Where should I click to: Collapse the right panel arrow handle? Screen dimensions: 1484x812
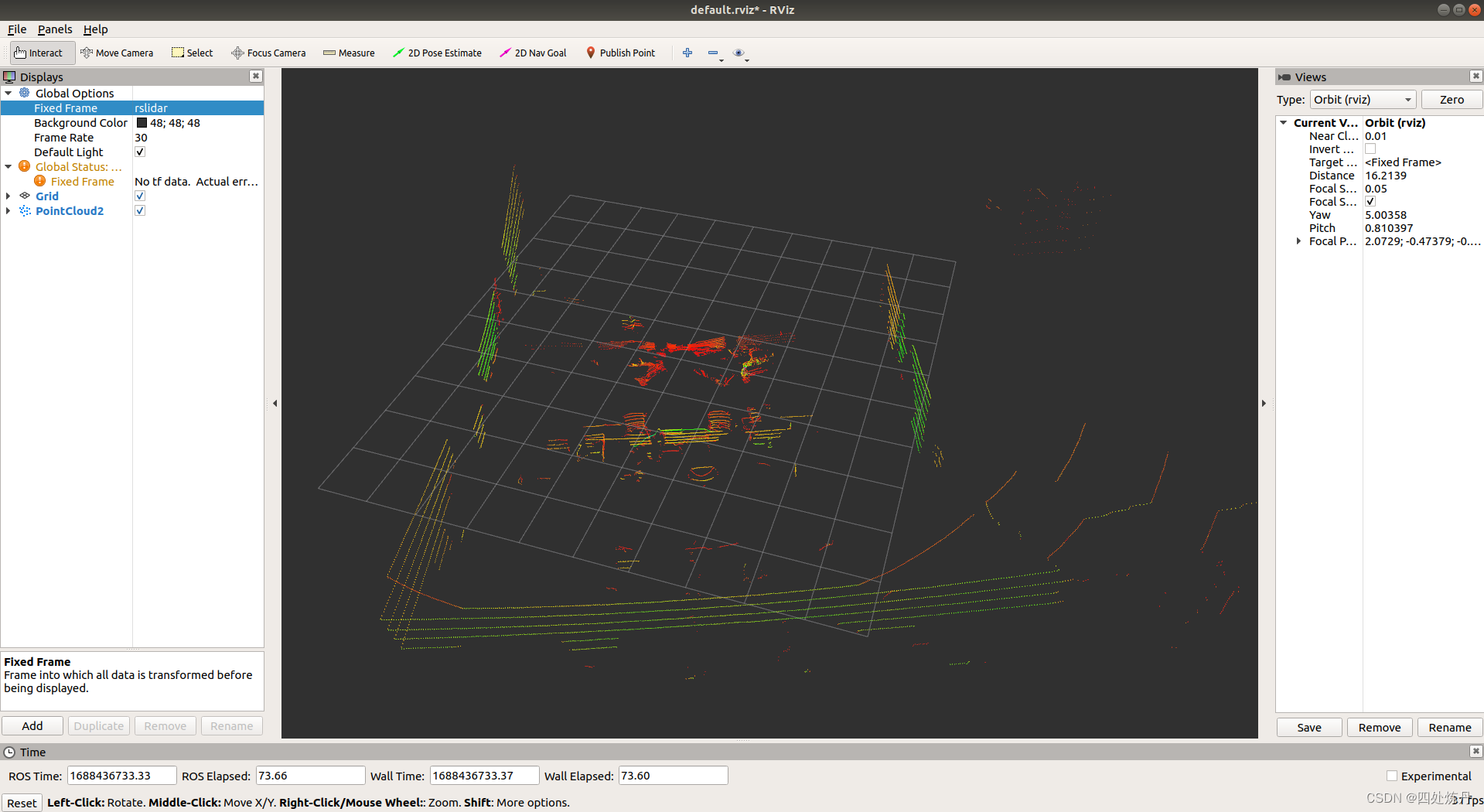(1264, 403)
